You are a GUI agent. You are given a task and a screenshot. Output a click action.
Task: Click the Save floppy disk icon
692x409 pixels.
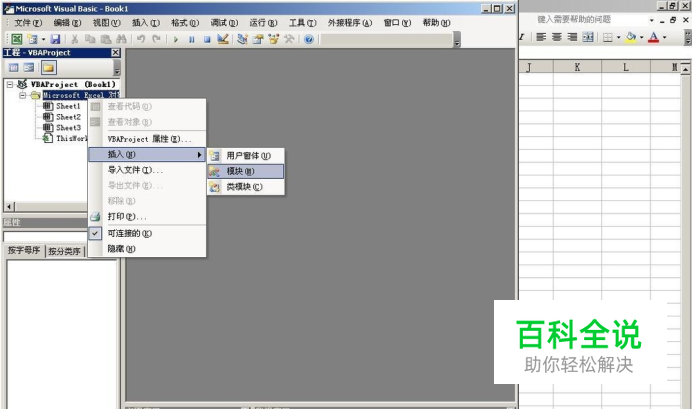pyautogui.click(x=55, y=39)
